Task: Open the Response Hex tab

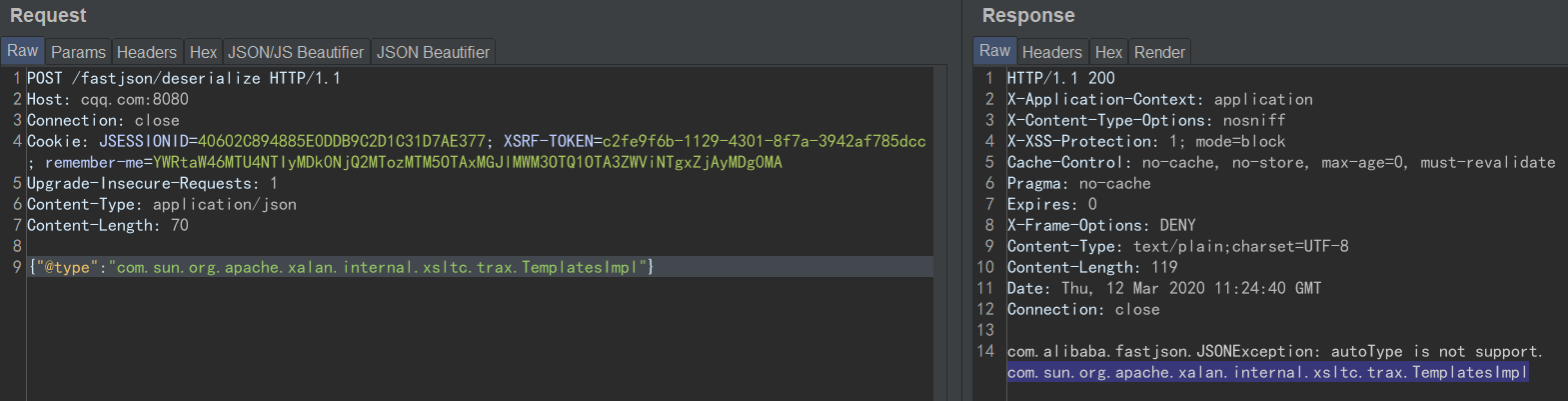Action: pos(1108,52)
